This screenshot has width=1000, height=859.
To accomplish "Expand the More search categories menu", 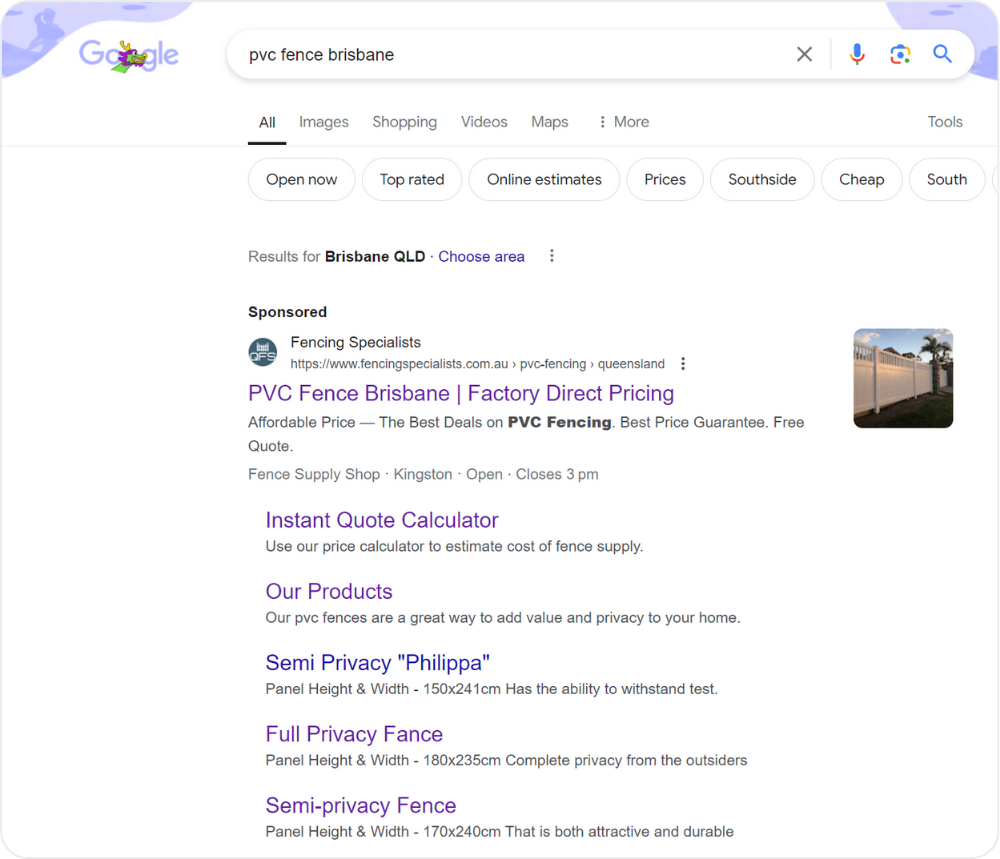I will pos(622,122).
